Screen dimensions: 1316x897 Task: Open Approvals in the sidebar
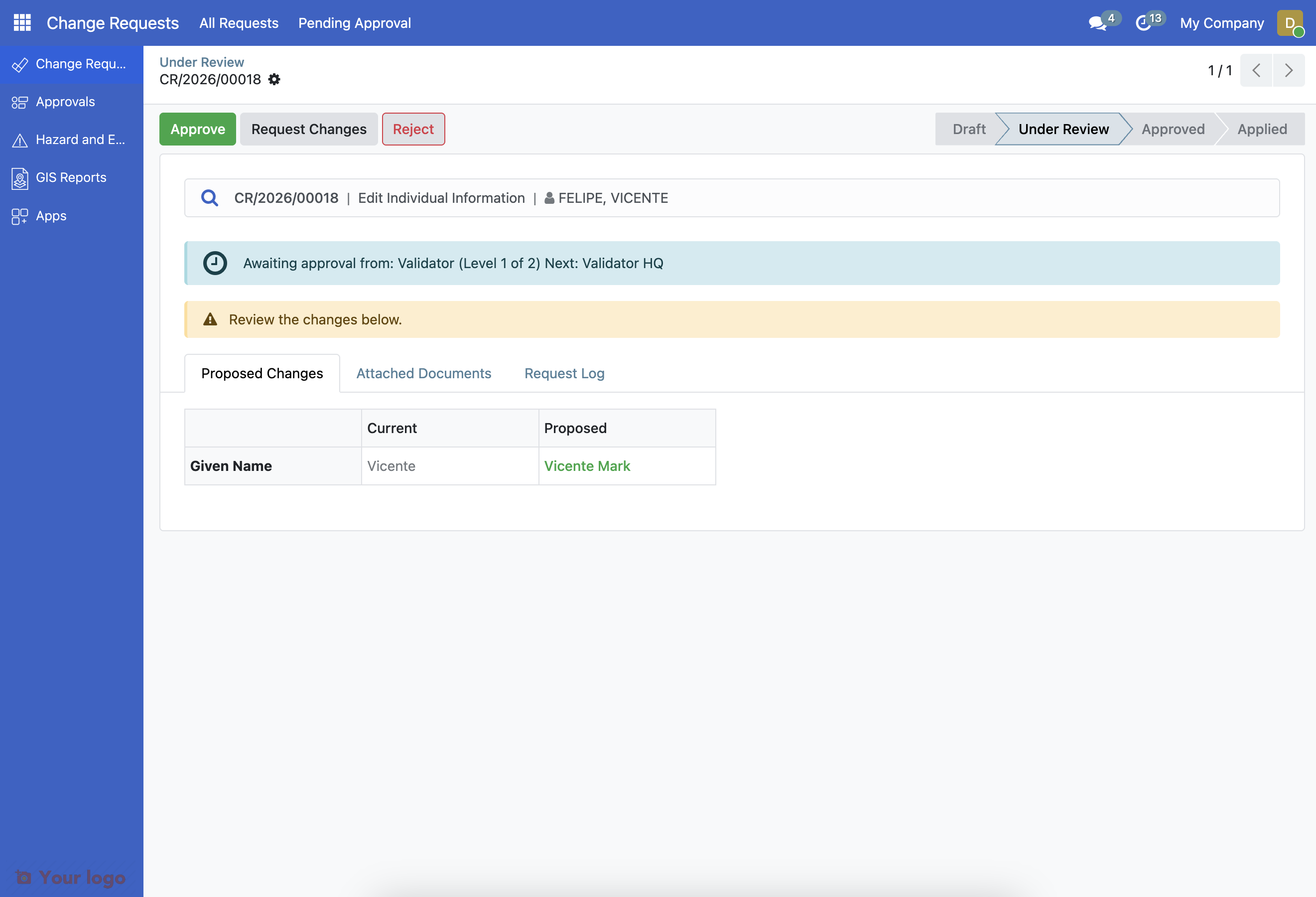(x=71, y=102)
